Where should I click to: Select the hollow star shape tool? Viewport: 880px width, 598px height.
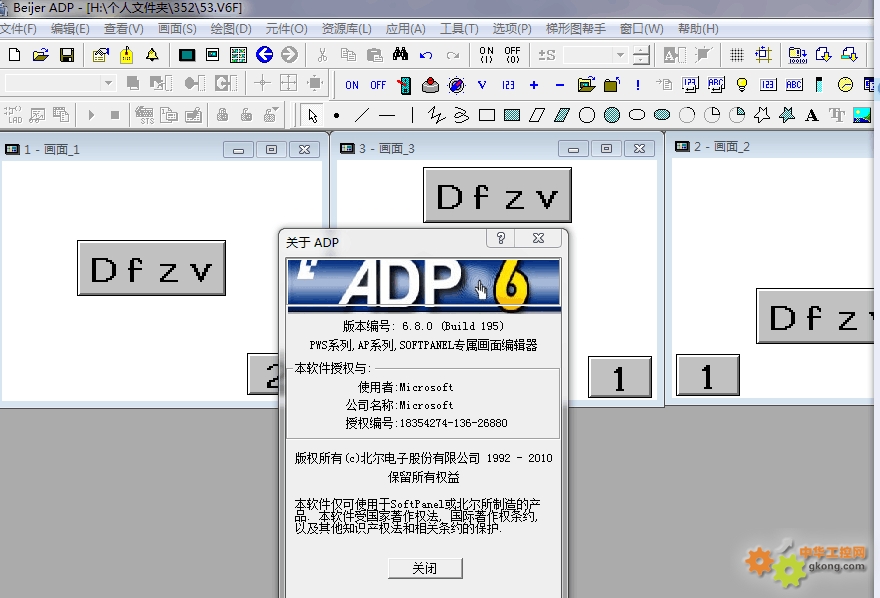click(762, 115)
